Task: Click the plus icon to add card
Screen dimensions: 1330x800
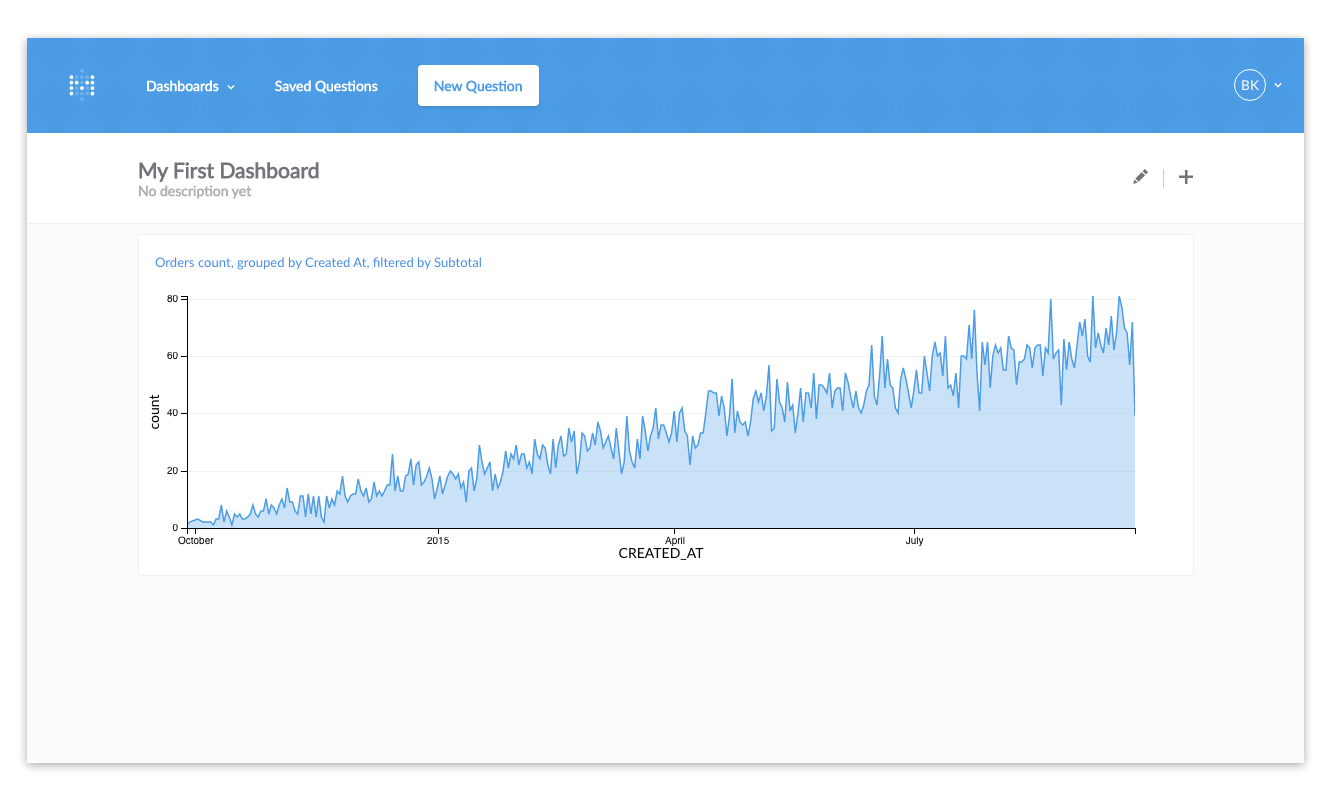Action: 1186,177
